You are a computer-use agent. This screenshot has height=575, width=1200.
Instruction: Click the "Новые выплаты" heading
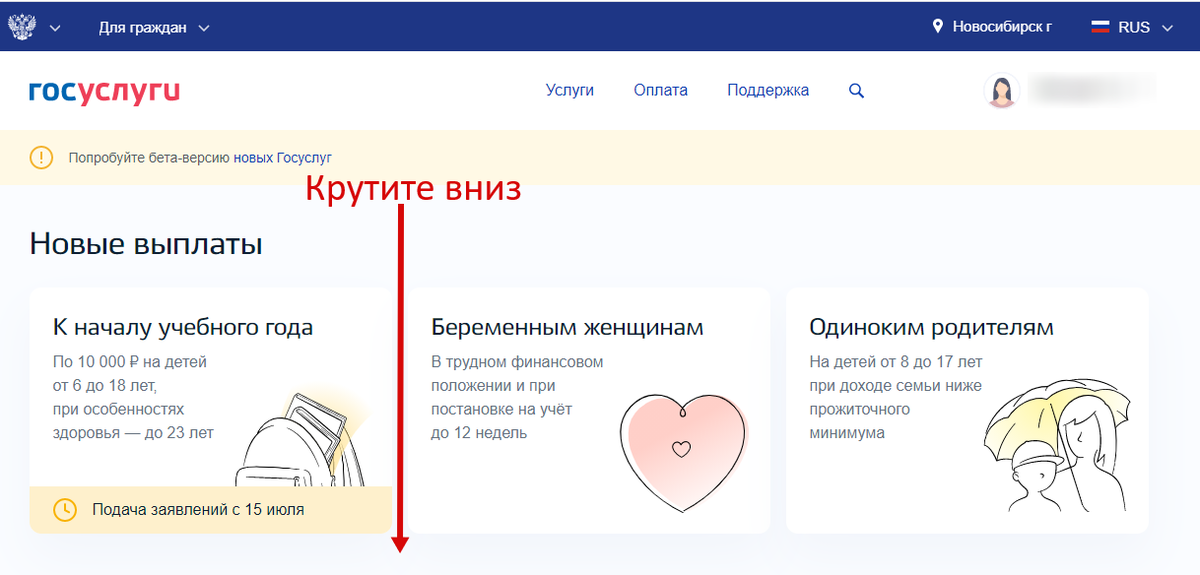pyautogui.click(x=146, y=243)
